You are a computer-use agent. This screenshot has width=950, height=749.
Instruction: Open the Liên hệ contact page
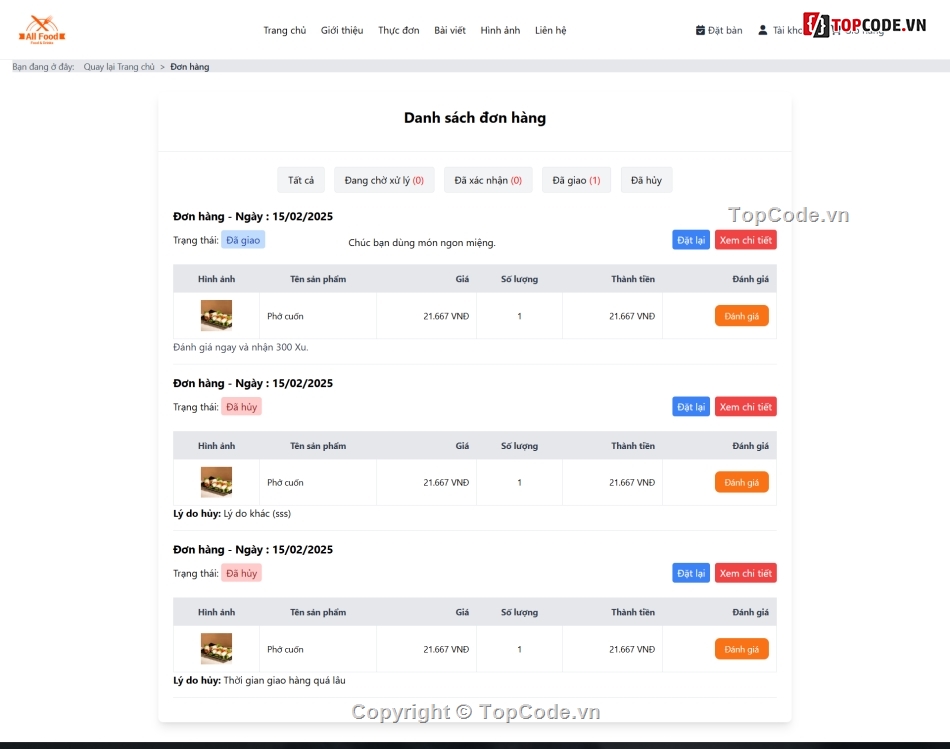[550, 30]
